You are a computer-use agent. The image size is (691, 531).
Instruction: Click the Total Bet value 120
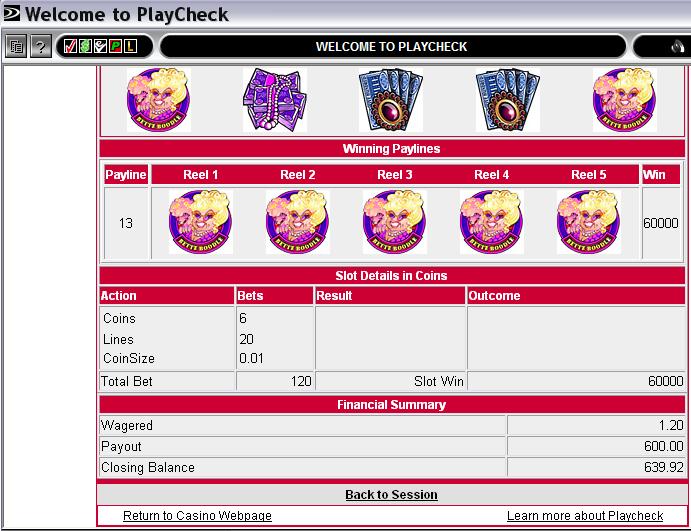pos(301,381)
